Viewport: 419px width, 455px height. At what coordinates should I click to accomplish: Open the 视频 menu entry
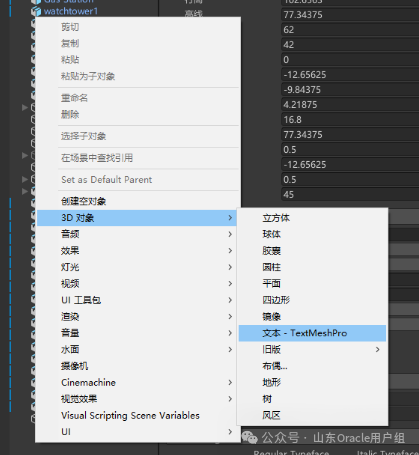137,284
